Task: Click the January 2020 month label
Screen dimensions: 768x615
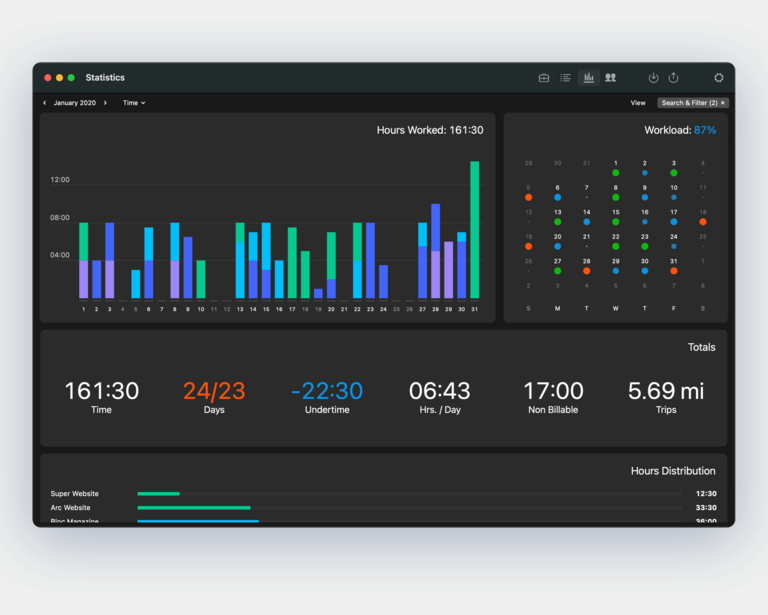Action: point(75,103)
